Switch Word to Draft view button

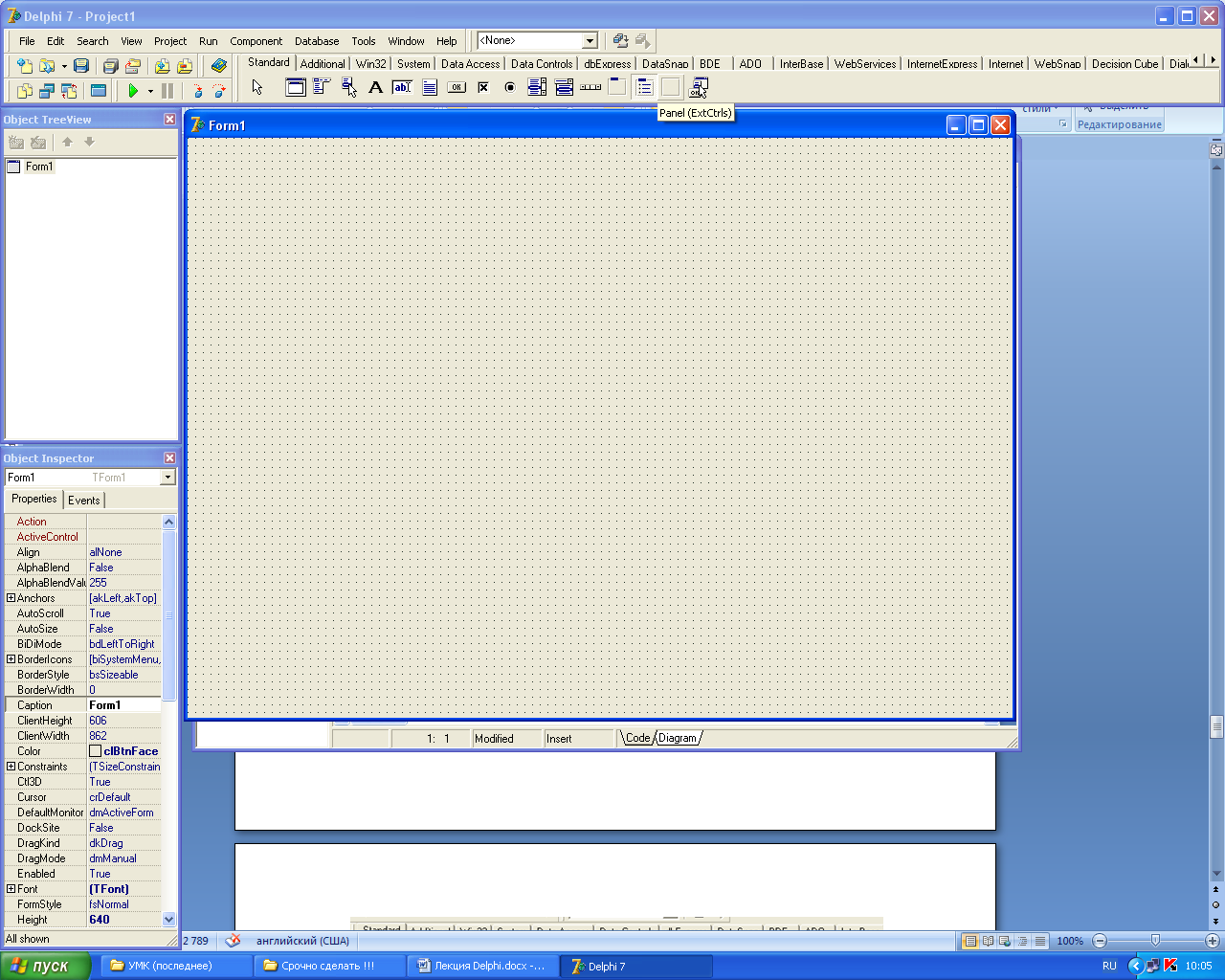(1040, 941)
